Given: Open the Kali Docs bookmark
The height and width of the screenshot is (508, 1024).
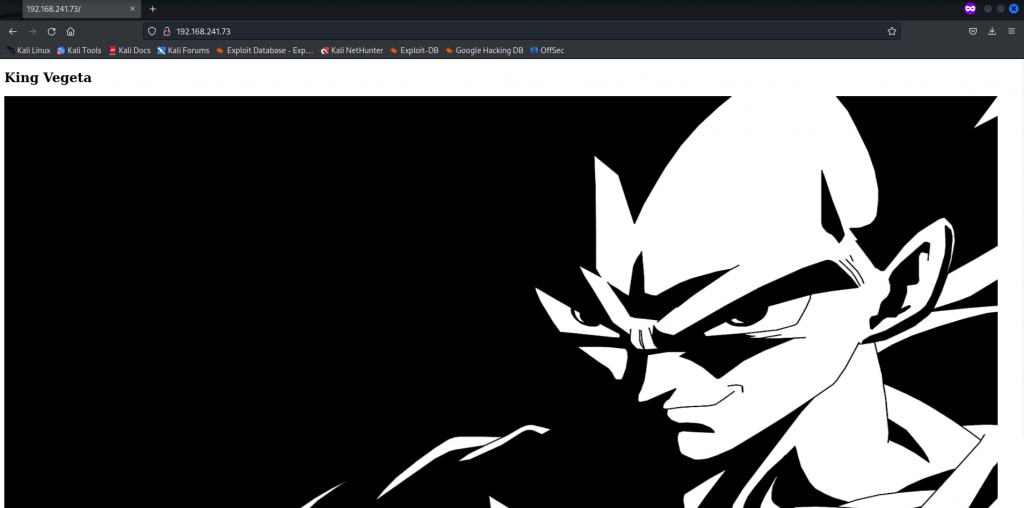Looking at the screenshot, I should tap(129, 50).
